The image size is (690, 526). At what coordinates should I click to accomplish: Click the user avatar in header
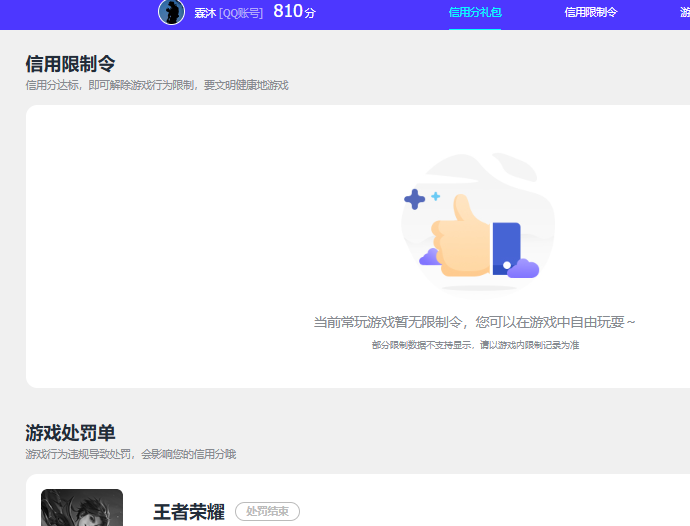(171, 12)
